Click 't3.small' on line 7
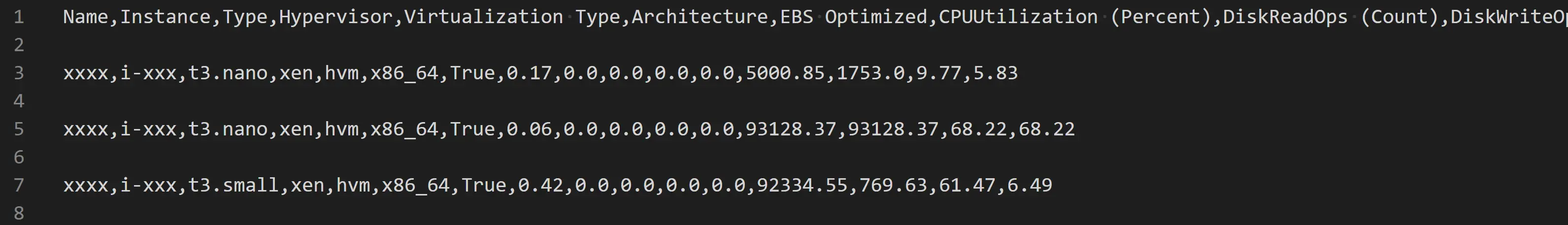This screenshot has height=225, width=1568. click(234, 185)
